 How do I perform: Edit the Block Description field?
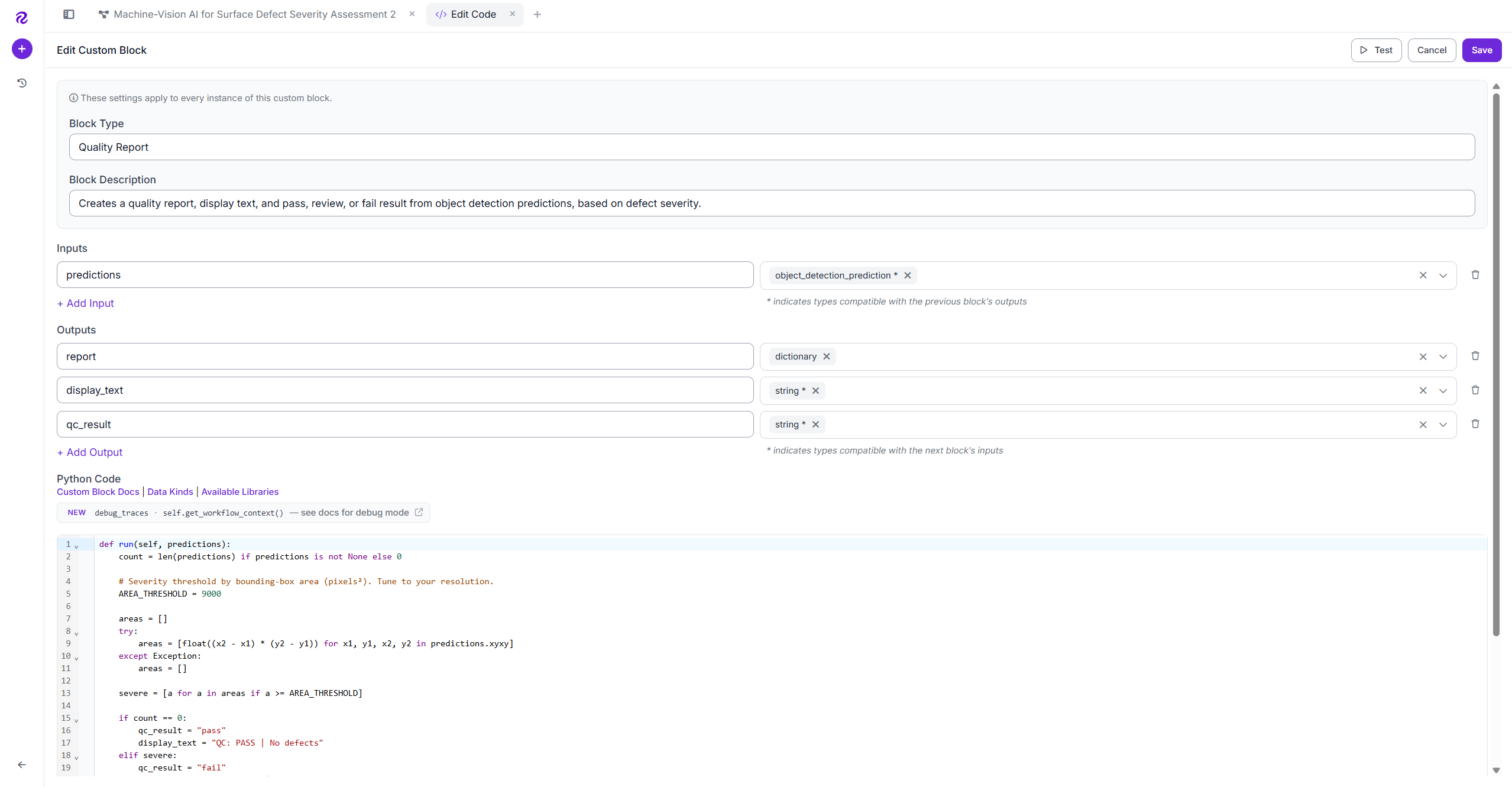772,203
